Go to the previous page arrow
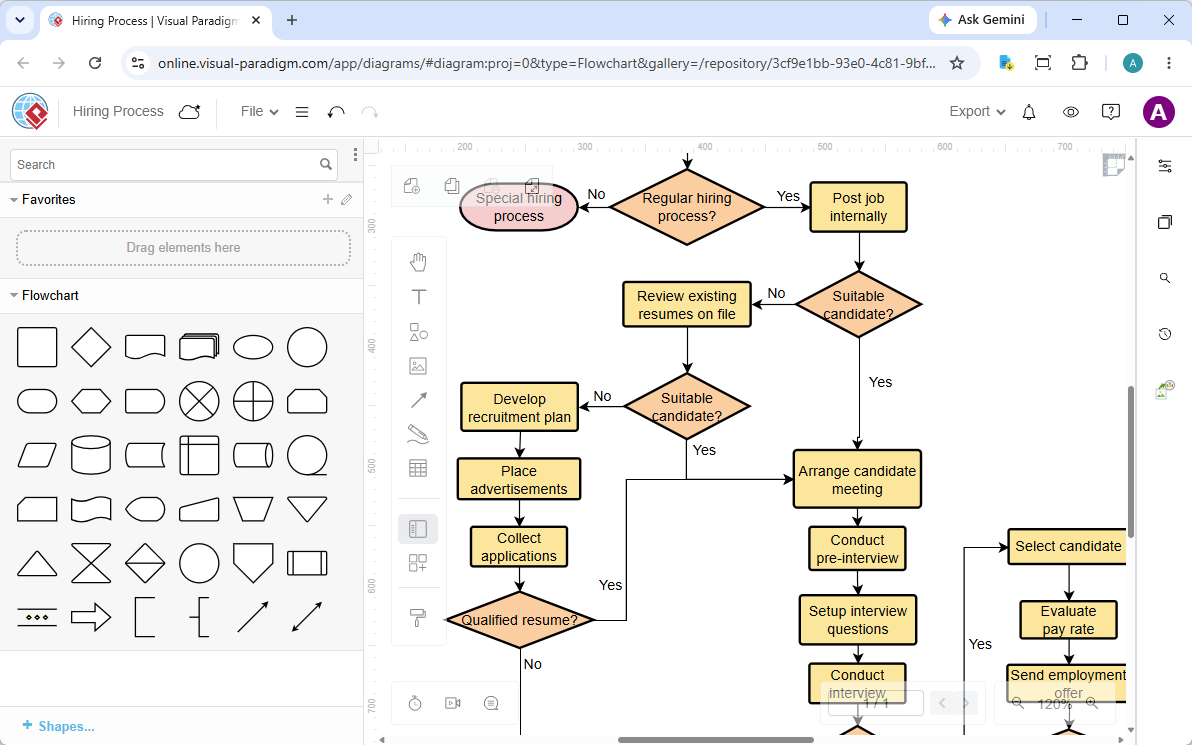Image resolution: width=1192 pixels, height=745 pixels. click(942, 703)
